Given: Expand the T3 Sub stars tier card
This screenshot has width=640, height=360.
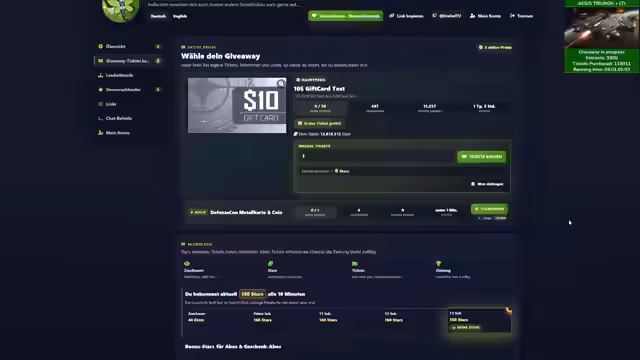Looking at the screenshot, I should tap(479, 320).
